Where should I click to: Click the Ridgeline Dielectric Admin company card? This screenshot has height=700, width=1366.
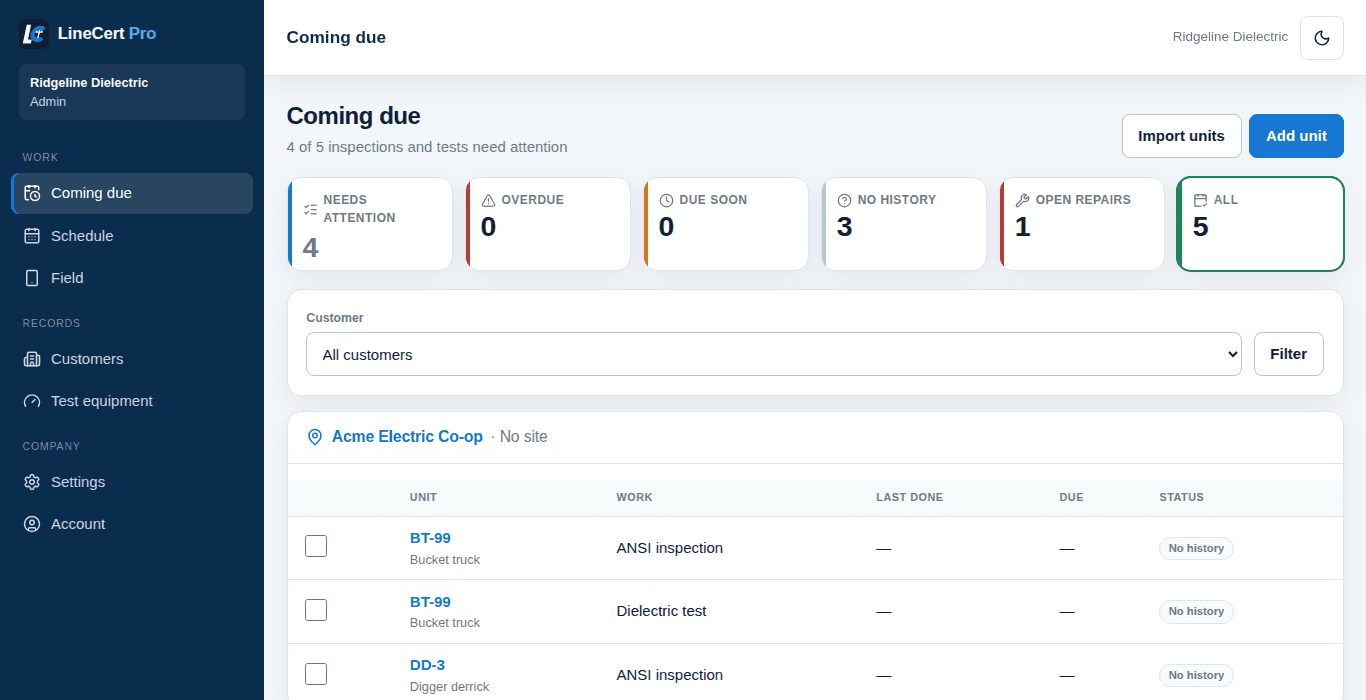132,92
